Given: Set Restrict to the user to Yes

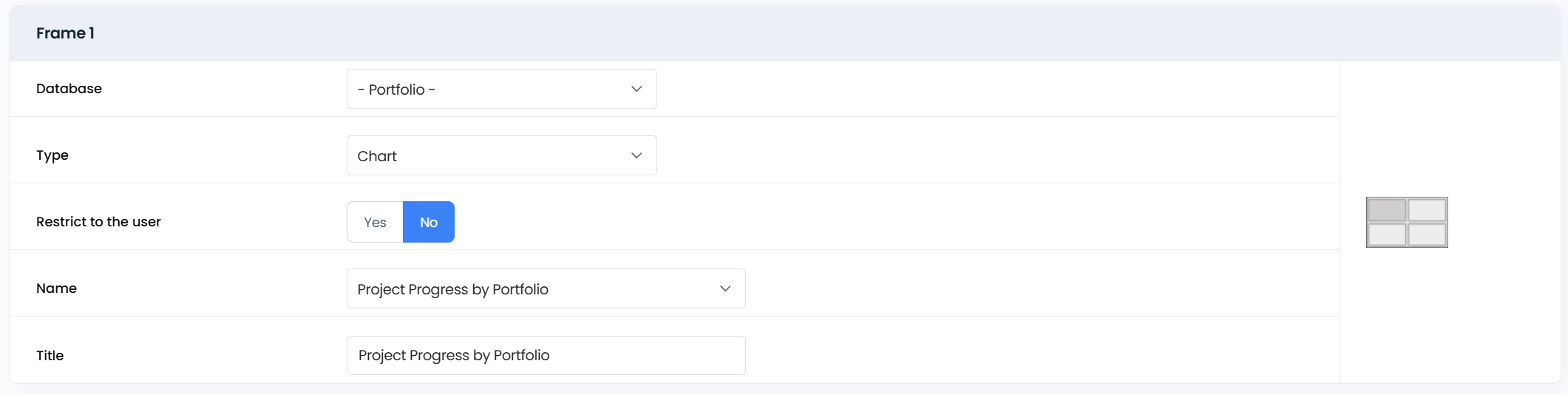Looking at the screenshot, I should [x=375, y=222].
